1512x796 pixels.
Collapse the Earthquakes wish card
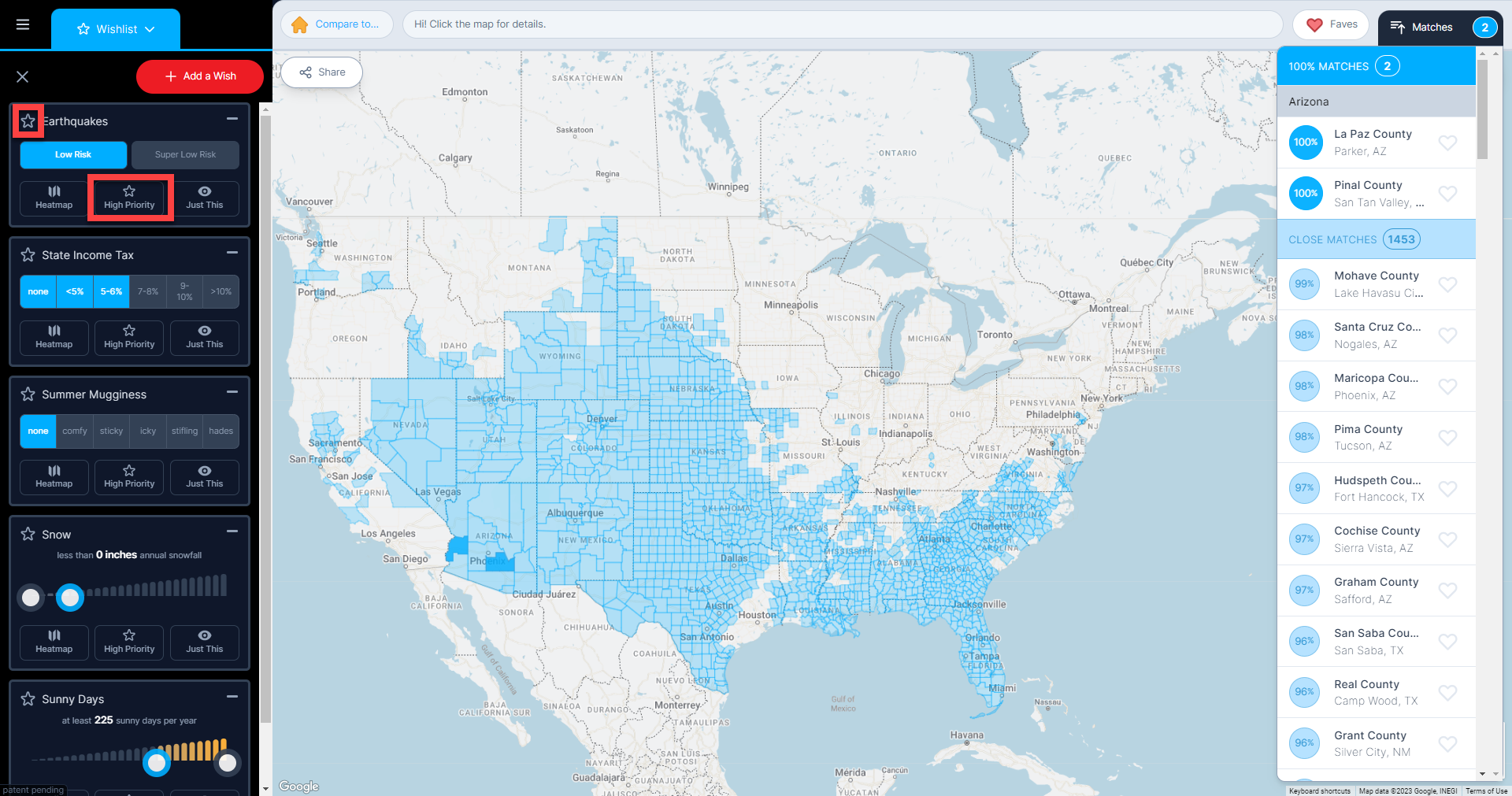pos(232,119)
